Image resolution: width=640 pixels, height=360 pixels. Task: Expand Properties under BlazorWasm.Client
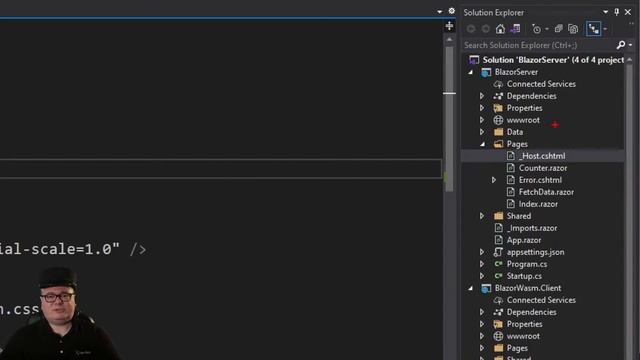(482, 324)
